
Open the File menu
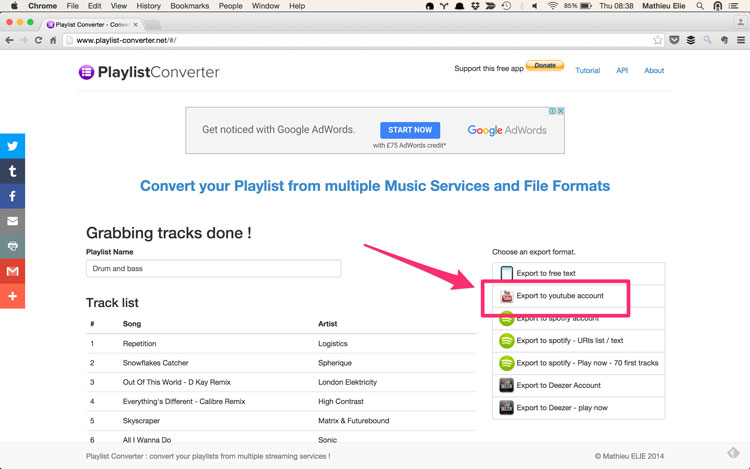coord(72,6)
